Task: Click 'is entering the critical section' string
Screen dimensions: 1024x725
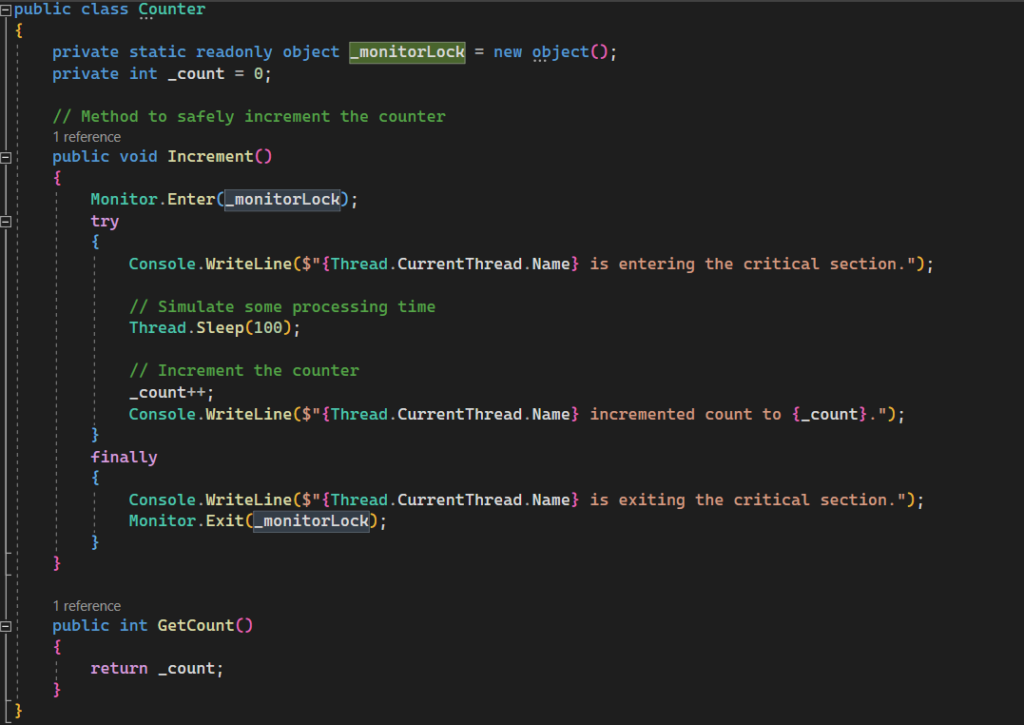Action: (x=752, y=264)
